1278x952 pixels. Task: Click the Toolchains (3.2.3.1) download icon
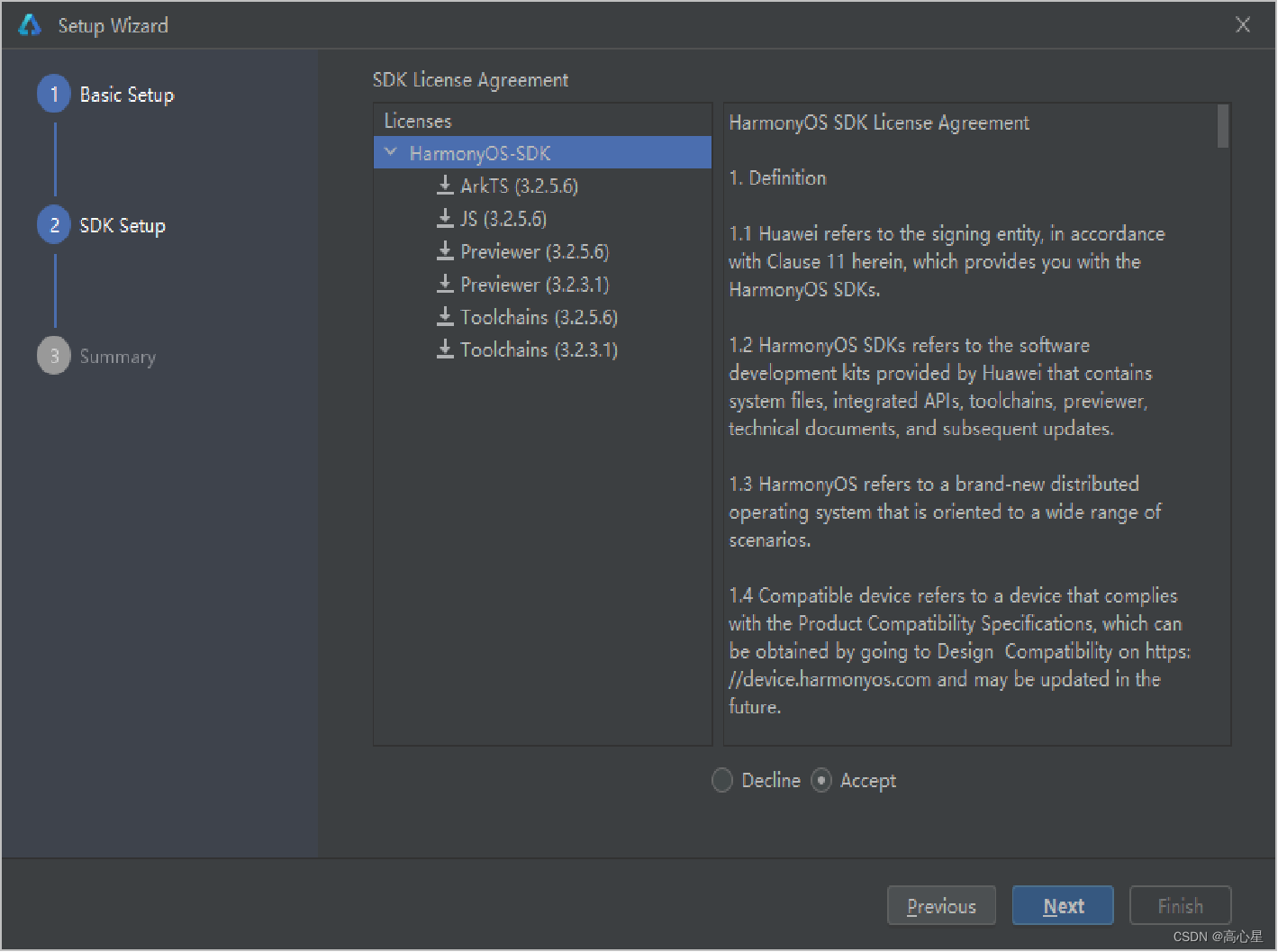click(445, 349)
